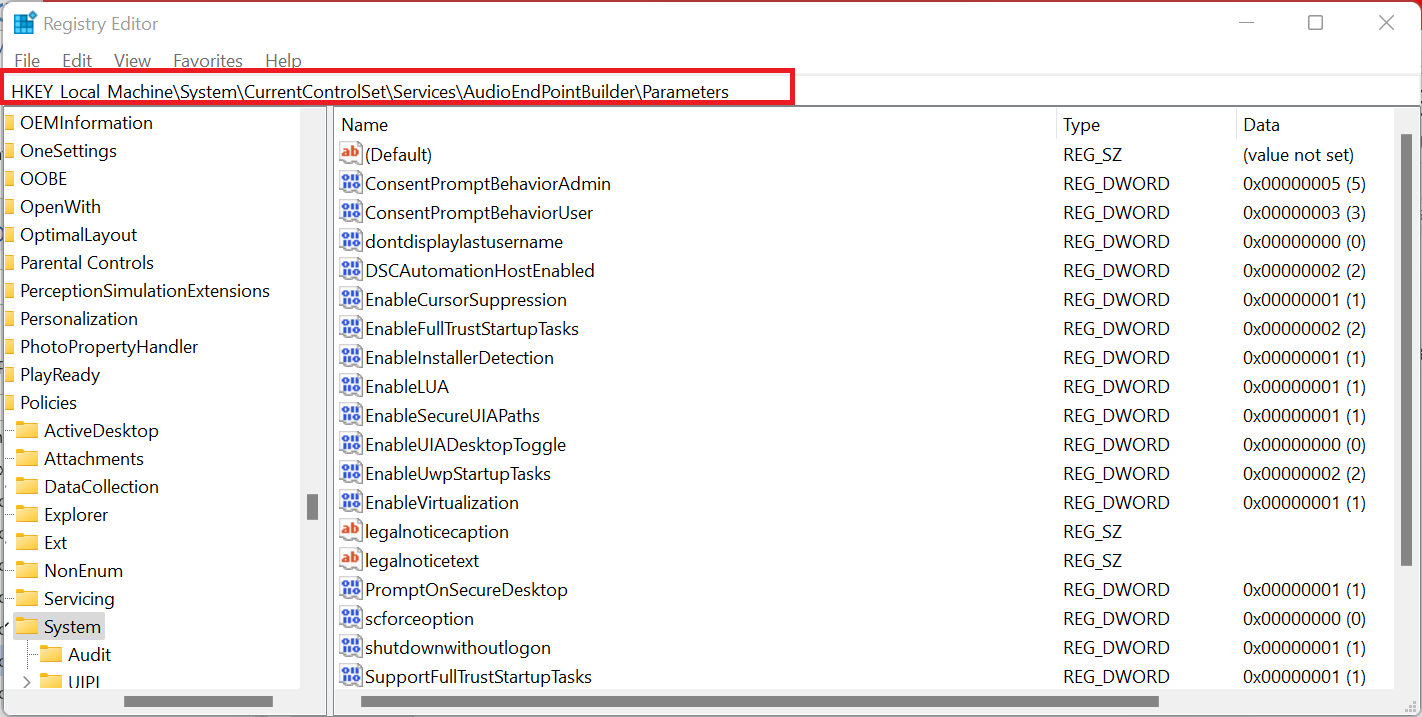The width and height of the screenshot is (1422, 717).
Task: Select the OEMInformation key
Action: [86, 123]
